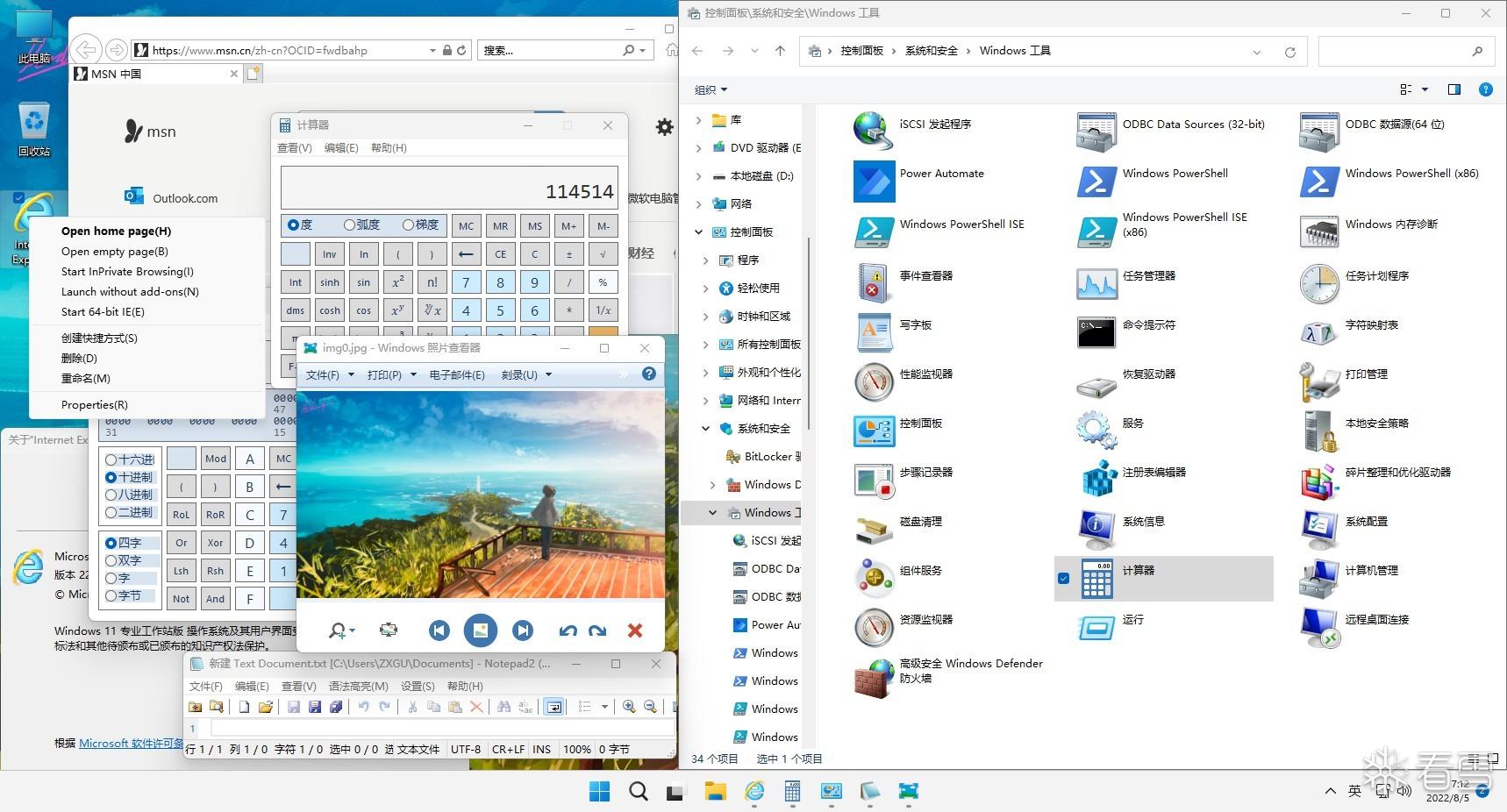
Task: Collapse 控制面板 tree node
Action: coord(698,232)
